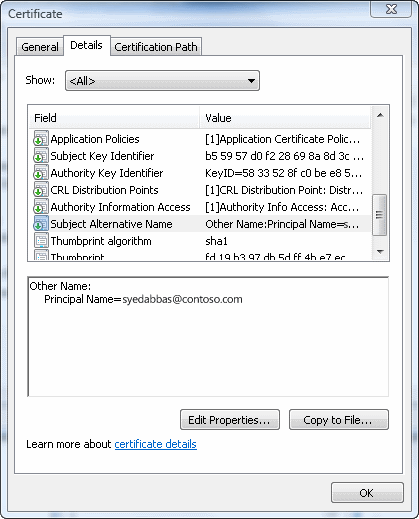The width and height of the screenshot is (419, 519).
Task: Click the Value column header
Action: pos(285,118)
